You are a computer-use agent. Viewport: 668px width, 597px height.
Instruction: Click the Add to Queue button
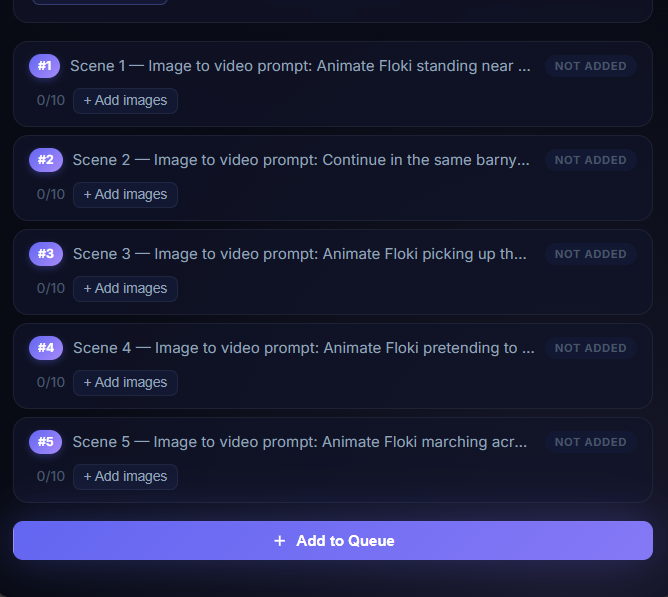[x=333, y=541]
